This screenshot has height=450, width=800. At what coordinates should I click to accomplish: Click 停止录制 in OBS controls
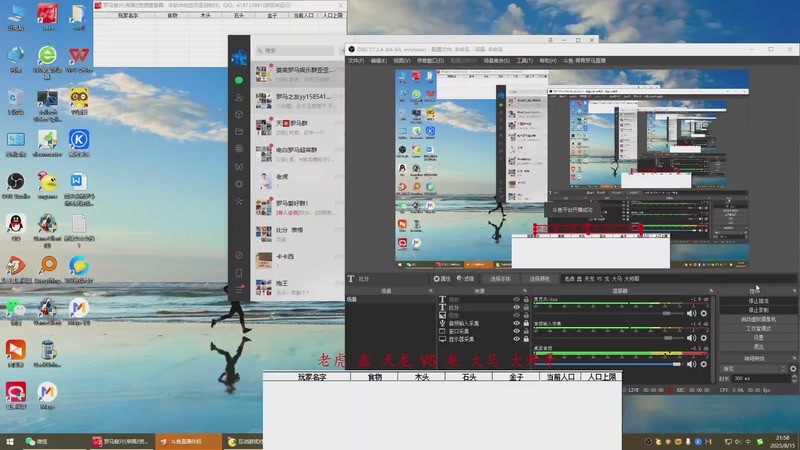pyautogui.click(x=758, y=310)
